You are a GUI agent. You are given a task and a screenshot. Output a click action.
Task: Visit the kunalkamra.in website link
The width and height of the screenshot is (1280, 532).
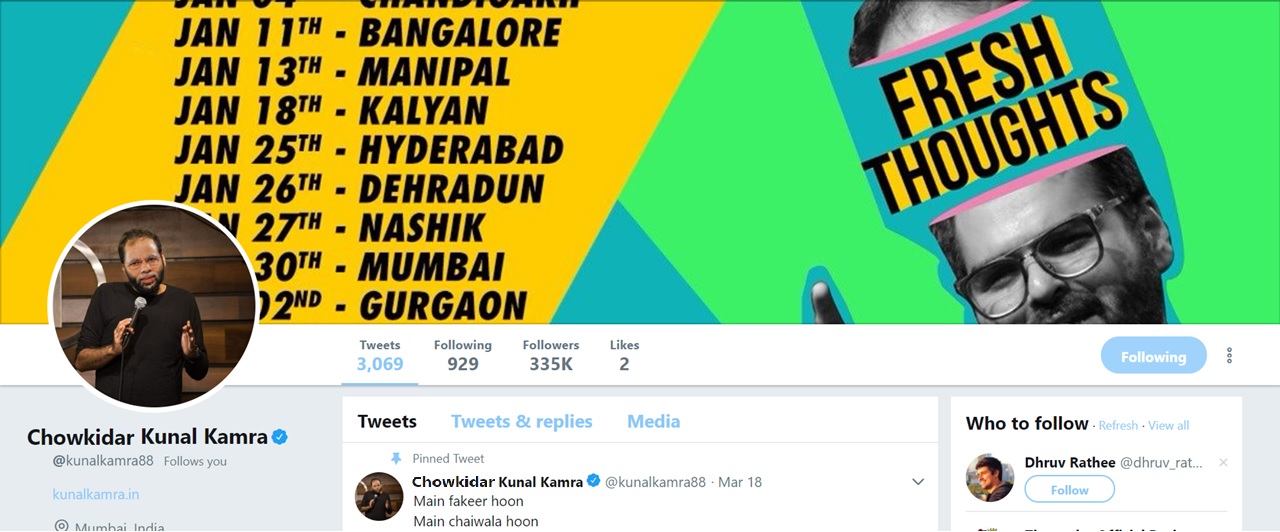pyautogui.click(x=96, y=494)
